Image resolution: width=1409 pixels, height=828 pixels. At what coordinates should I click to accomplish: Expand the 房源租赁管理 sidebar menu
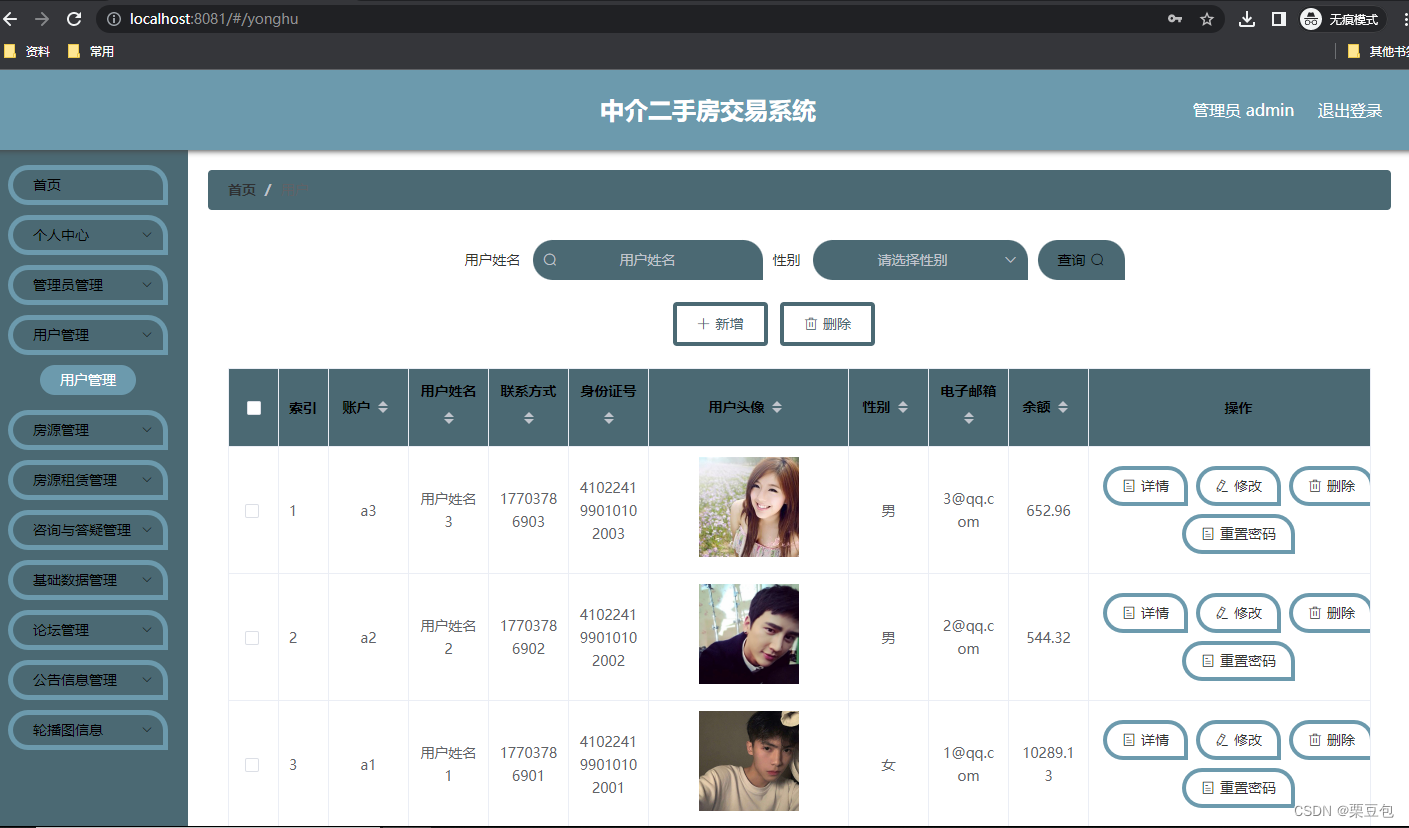[88, 480]
